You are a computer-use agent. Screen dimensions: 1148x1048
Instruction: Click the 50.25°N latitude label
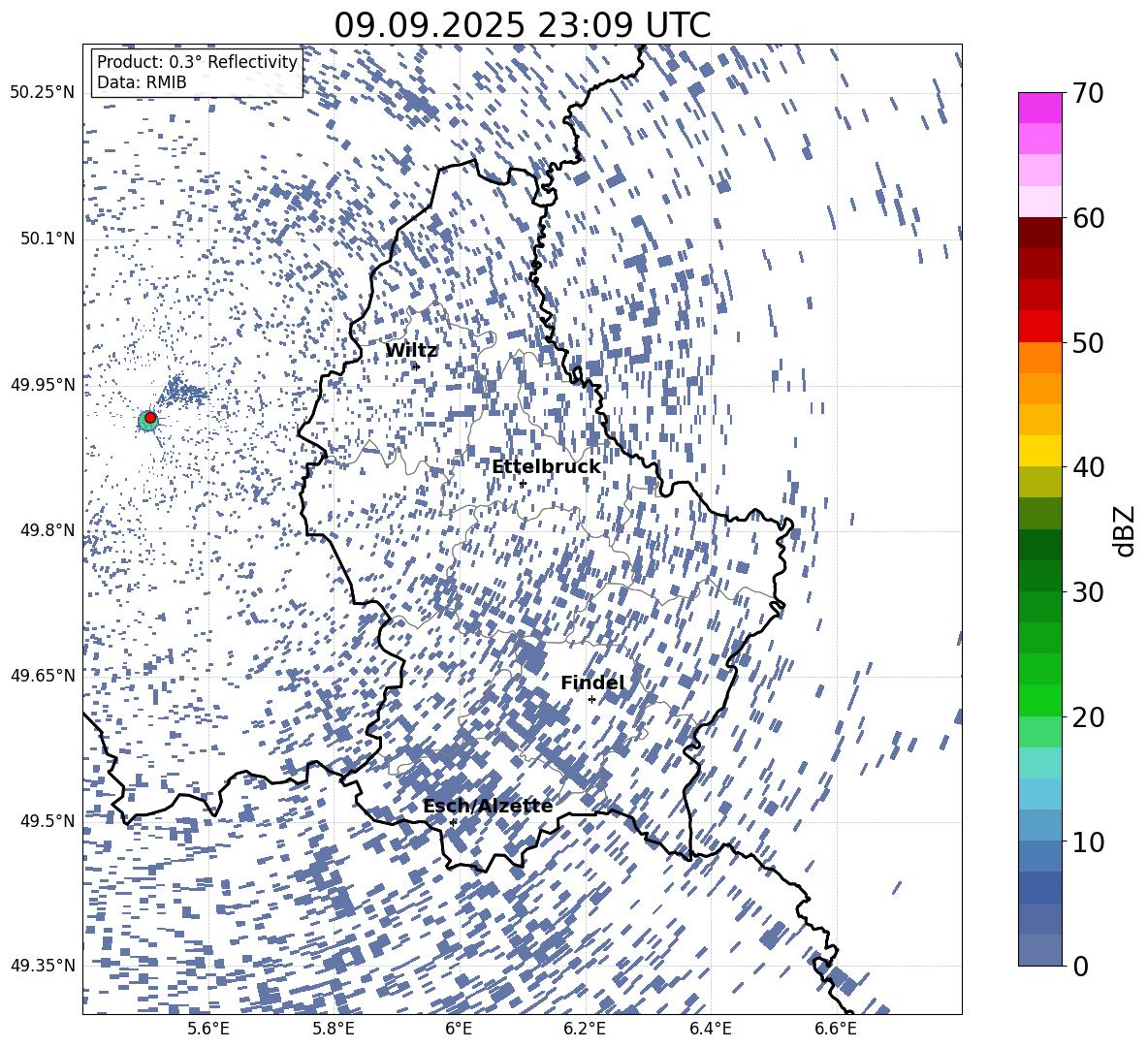point(43,93)
